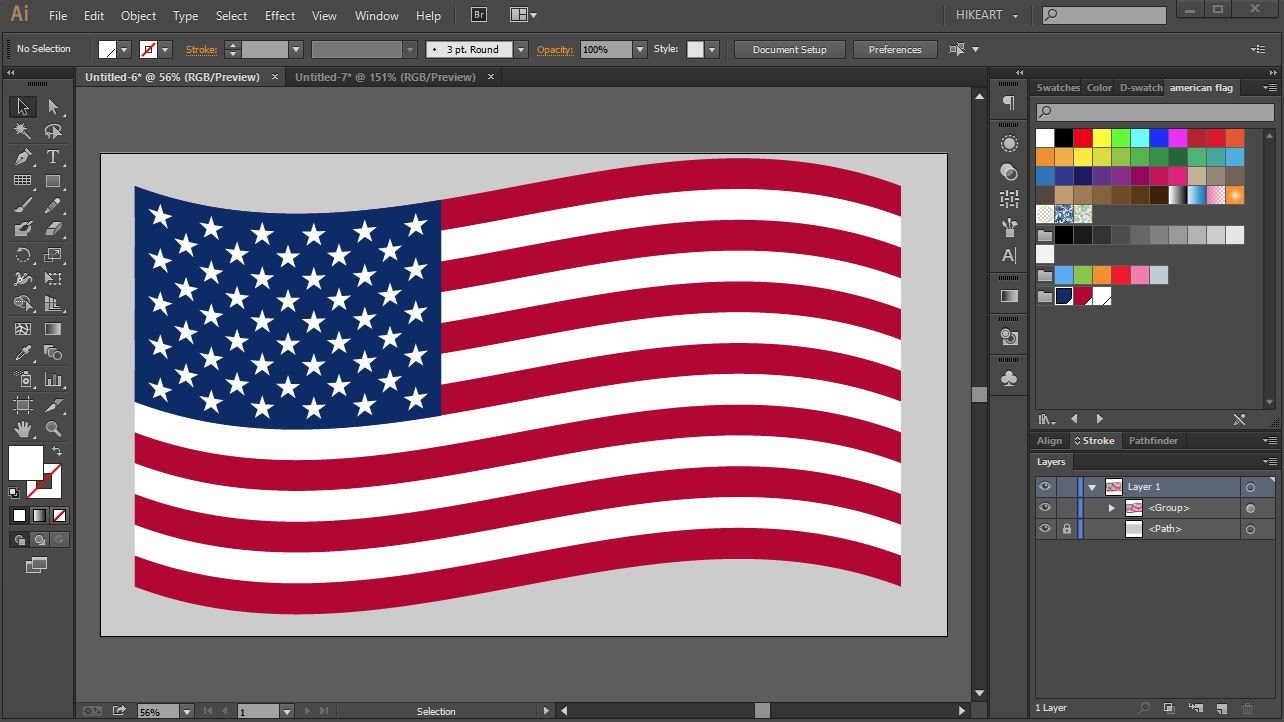Click the Document Setup button
The width and height of the screenshot is (1284, 722).
(x=788, y=49)
